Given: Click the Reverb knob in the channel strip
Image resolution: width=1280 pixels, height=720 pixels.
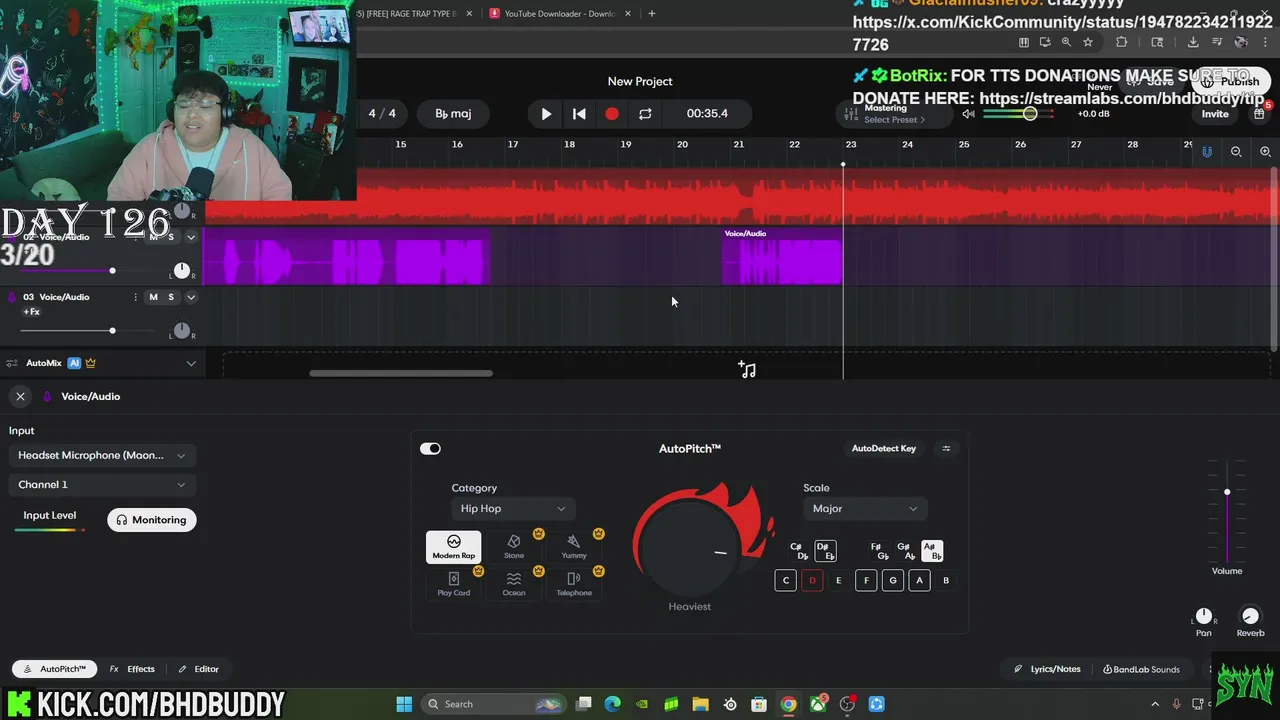Looking at the screenshot, I should click(1250, 617).
